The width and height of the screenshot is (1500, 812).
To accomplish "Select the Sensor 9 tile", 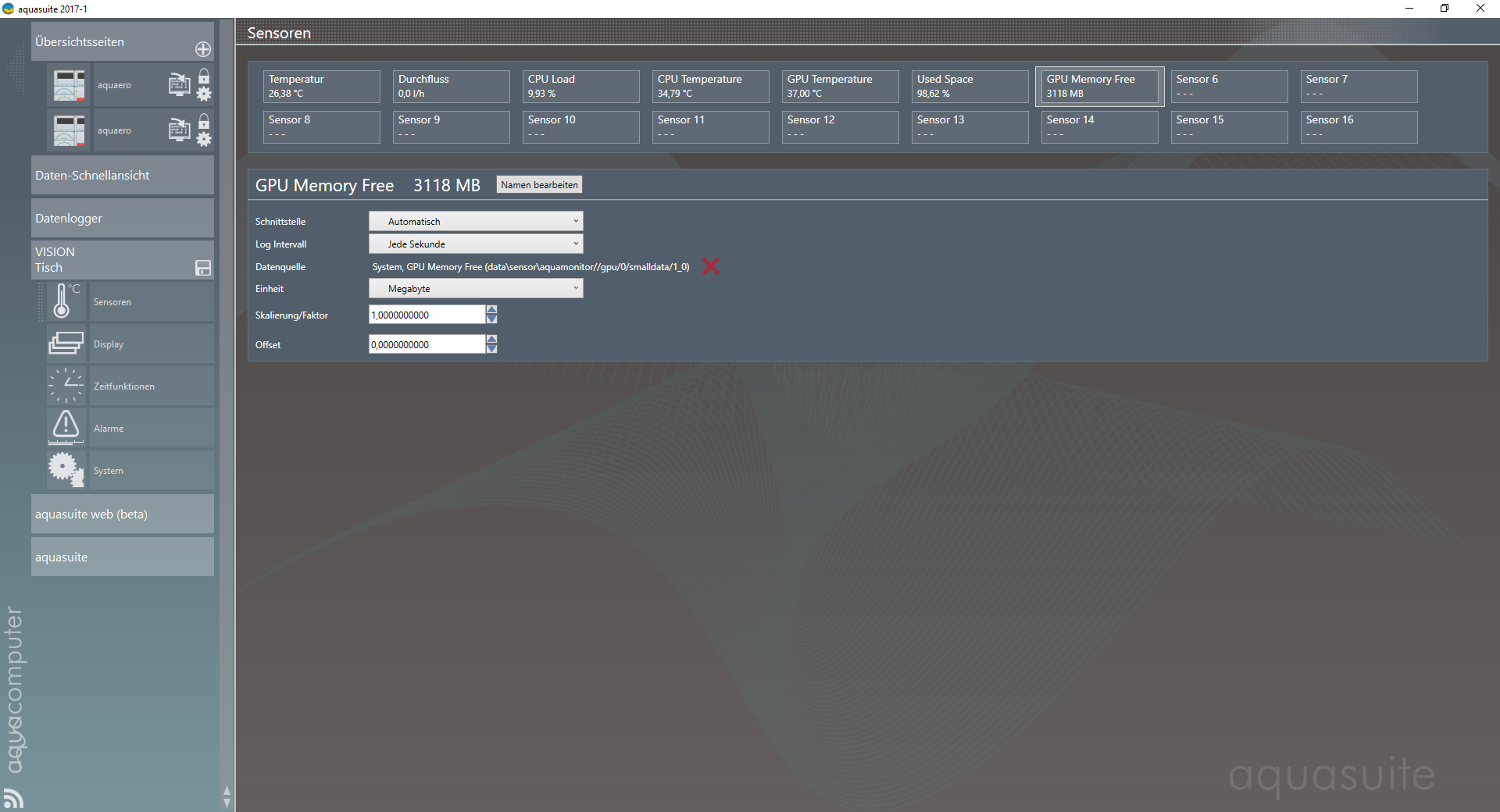I will pos(451,126).
